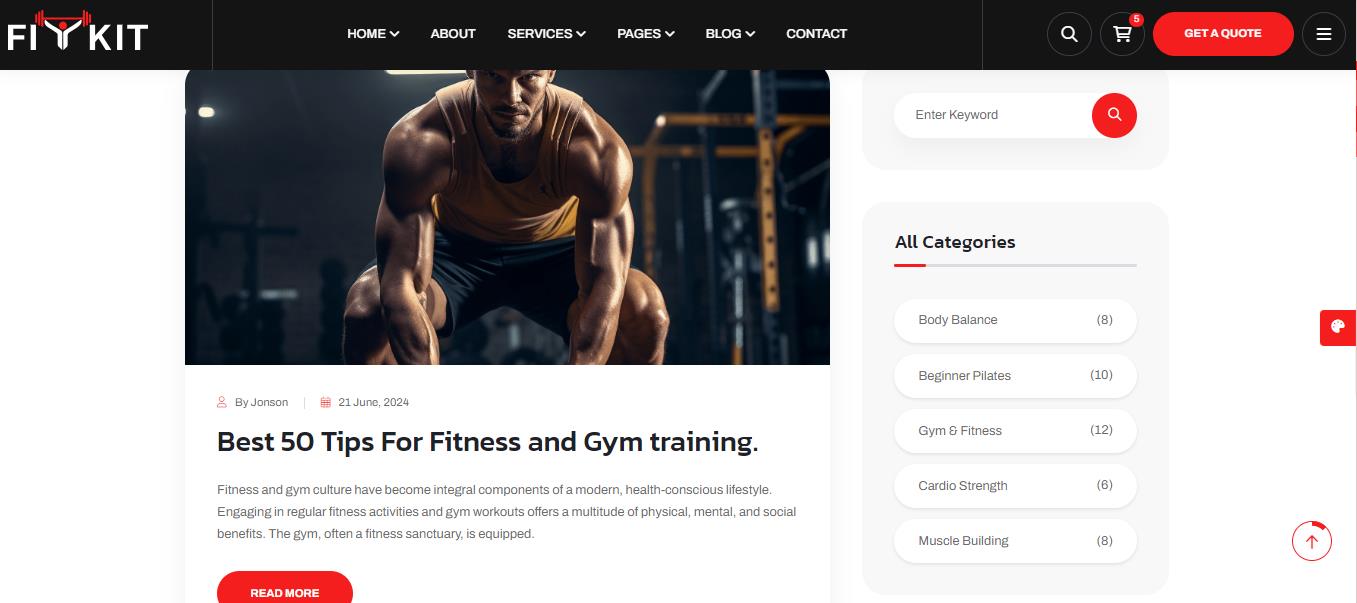1357x603 pixels.
Task: Select the Gym & Fitness category
Action: point(1015,431)
